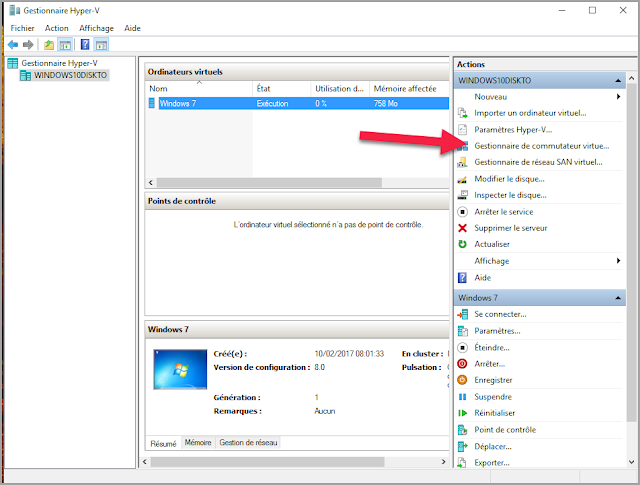Click the Actions pane scroll up arrow
The height and width of the screenshot is (485, 640).
pyautogui.click(x=631, y=78)
